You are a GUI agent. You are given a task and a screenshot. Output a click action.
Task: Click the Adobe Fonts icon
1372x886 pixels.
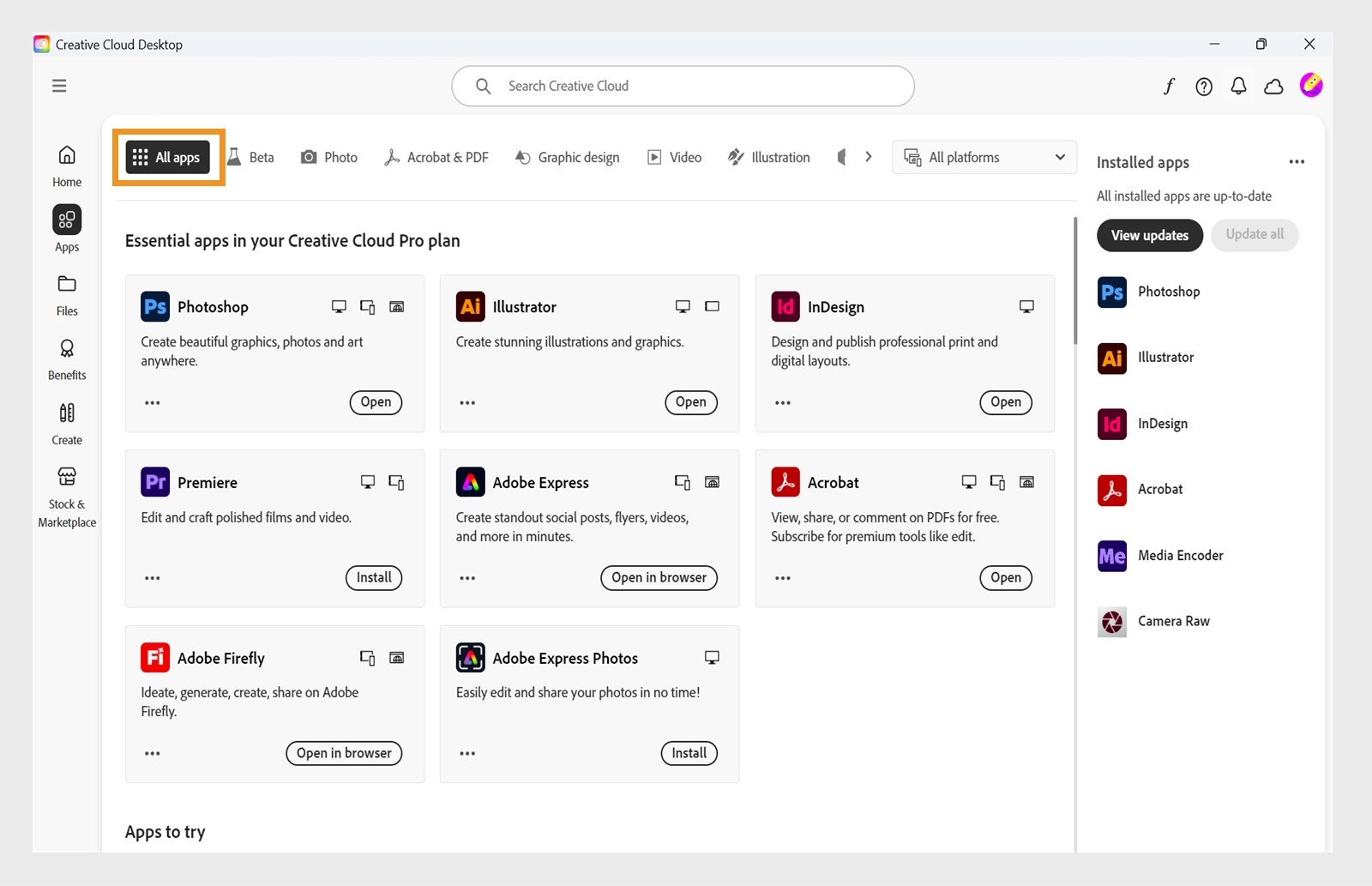click(1168, 86)
